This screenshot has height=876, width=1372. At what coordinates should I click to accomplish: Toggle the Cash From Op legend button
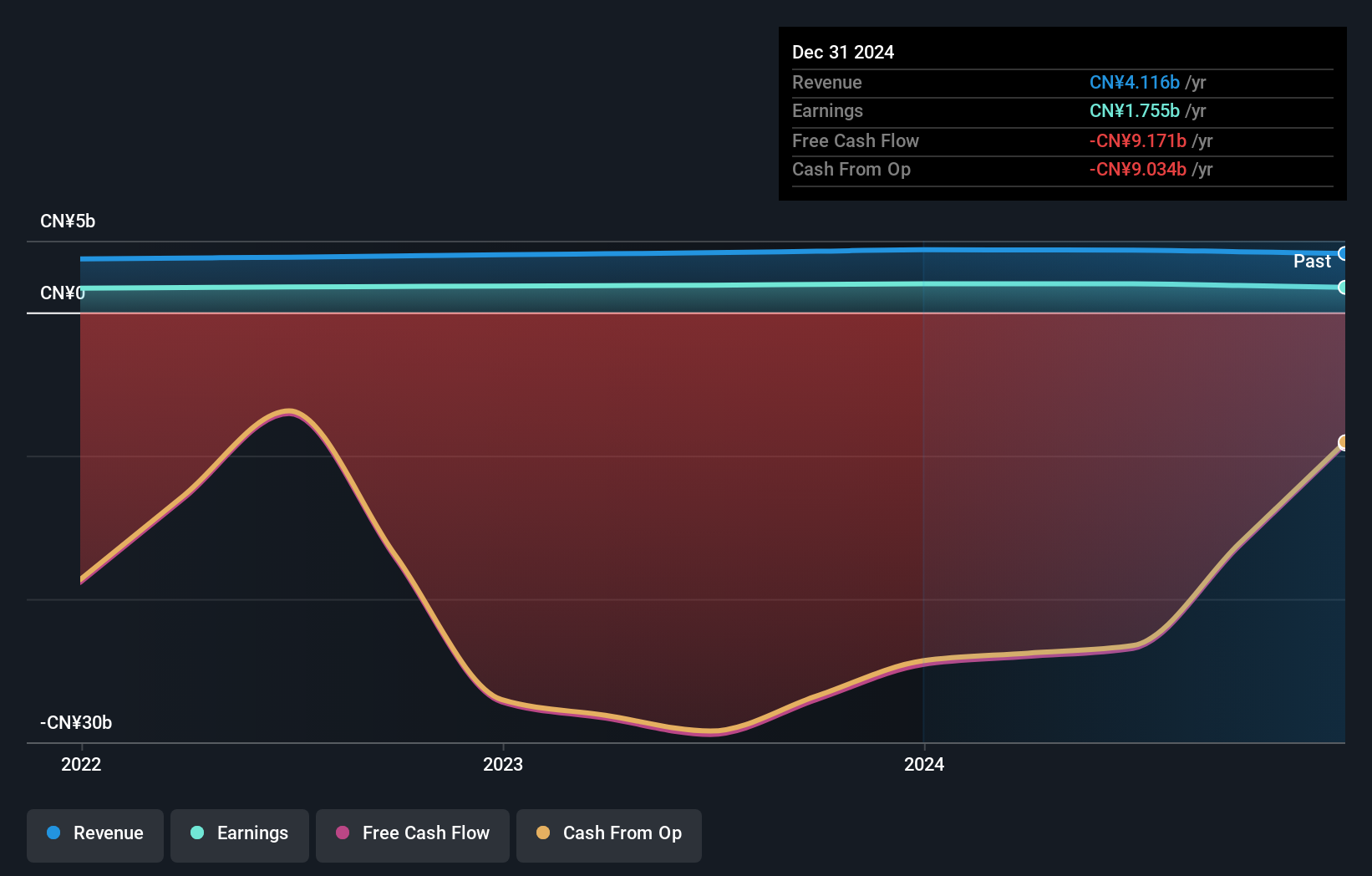(609, 835)
